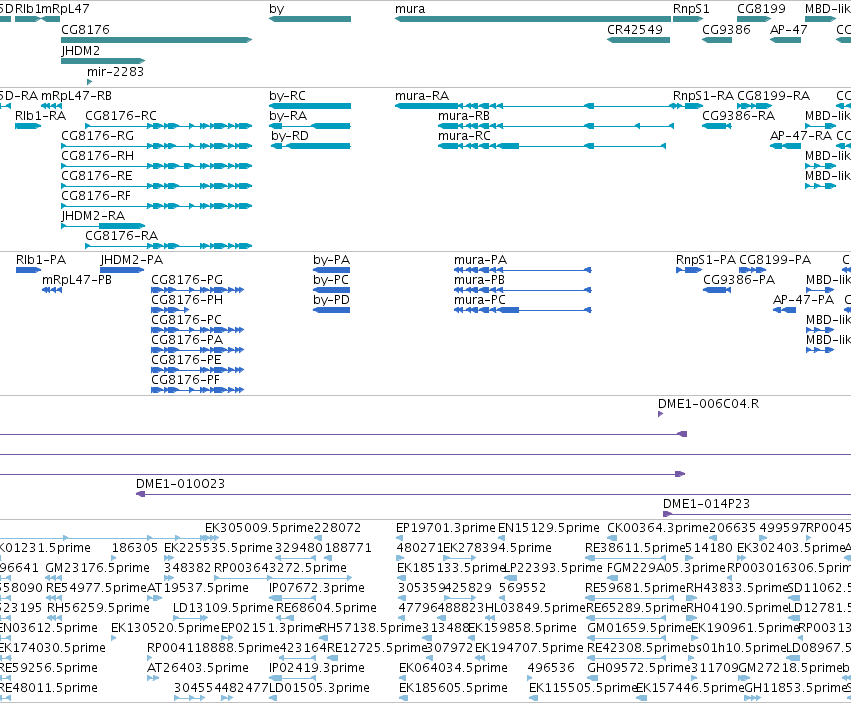The height and width of the screenshot is (703, 851).
Task: Select the GM23176.5prime EST label
Action: tap(98, 568)
